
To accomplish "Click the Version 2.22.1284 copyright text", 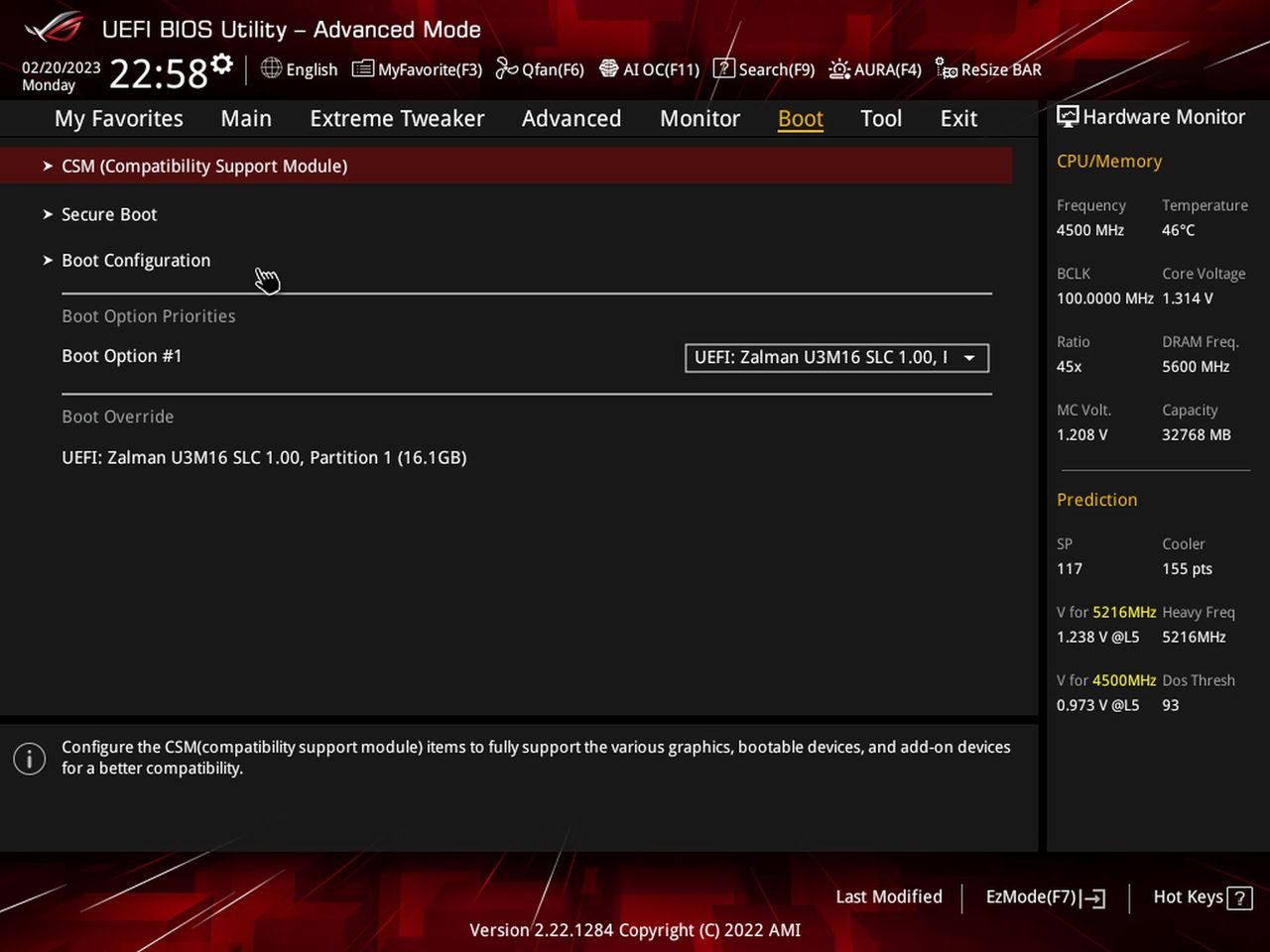I will 635,930.
